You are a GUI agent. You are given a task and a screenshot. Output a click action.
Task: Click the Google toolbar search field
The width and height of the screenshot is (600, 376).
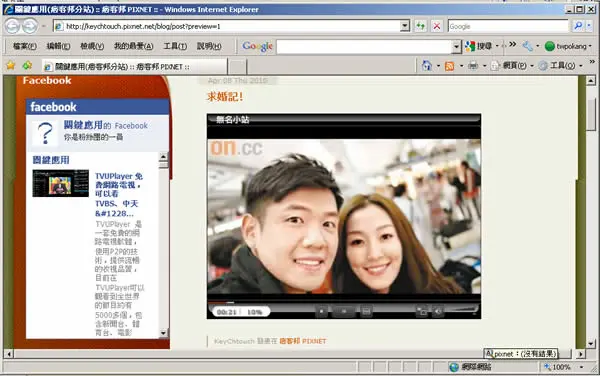[364, 47]
